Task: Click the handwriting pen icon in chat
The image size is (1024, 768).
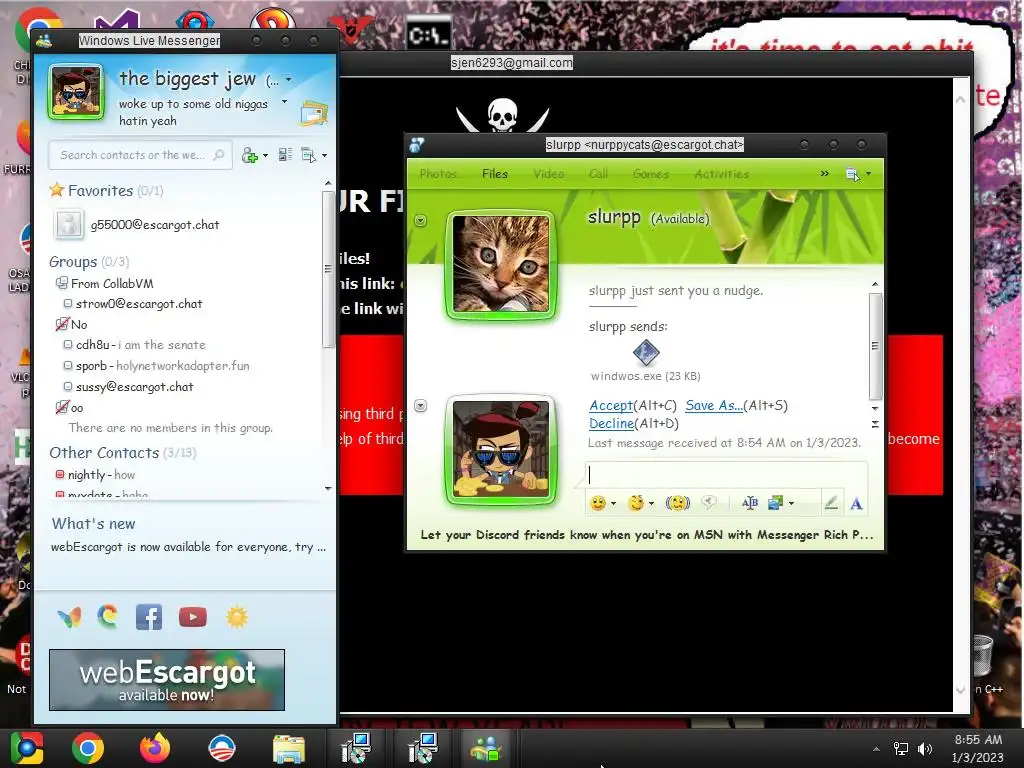Action: (831, 503)
